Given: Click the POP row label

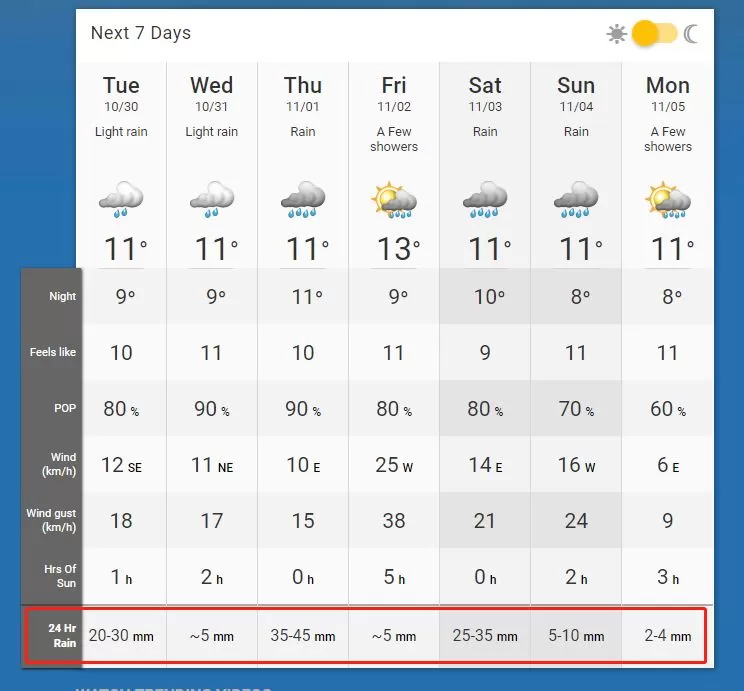Looking at the screenshot, I should click(65, 408).
